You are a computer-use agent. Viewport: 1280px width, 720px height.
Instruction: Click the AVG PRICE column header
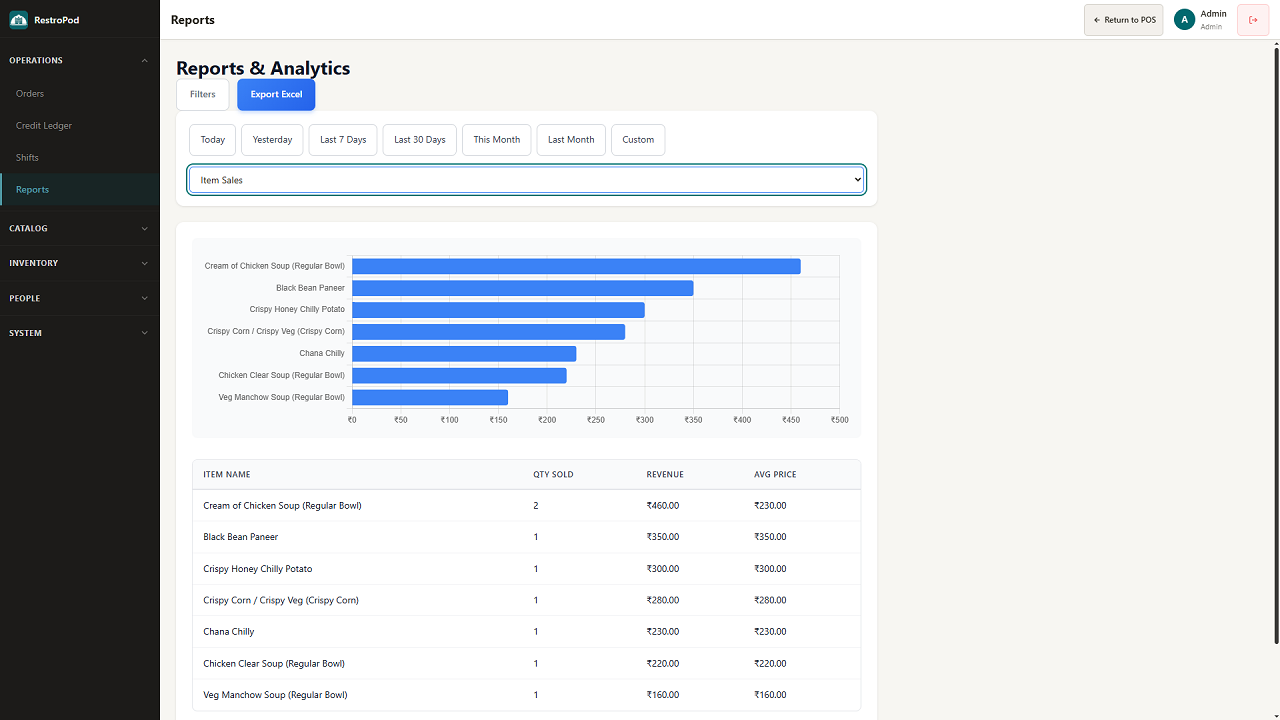[x=775, y=475]
